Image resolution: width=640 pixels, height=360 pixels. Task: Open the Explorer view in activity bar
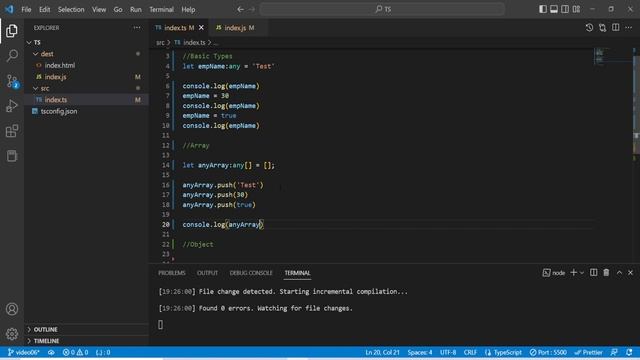(12, 31)
